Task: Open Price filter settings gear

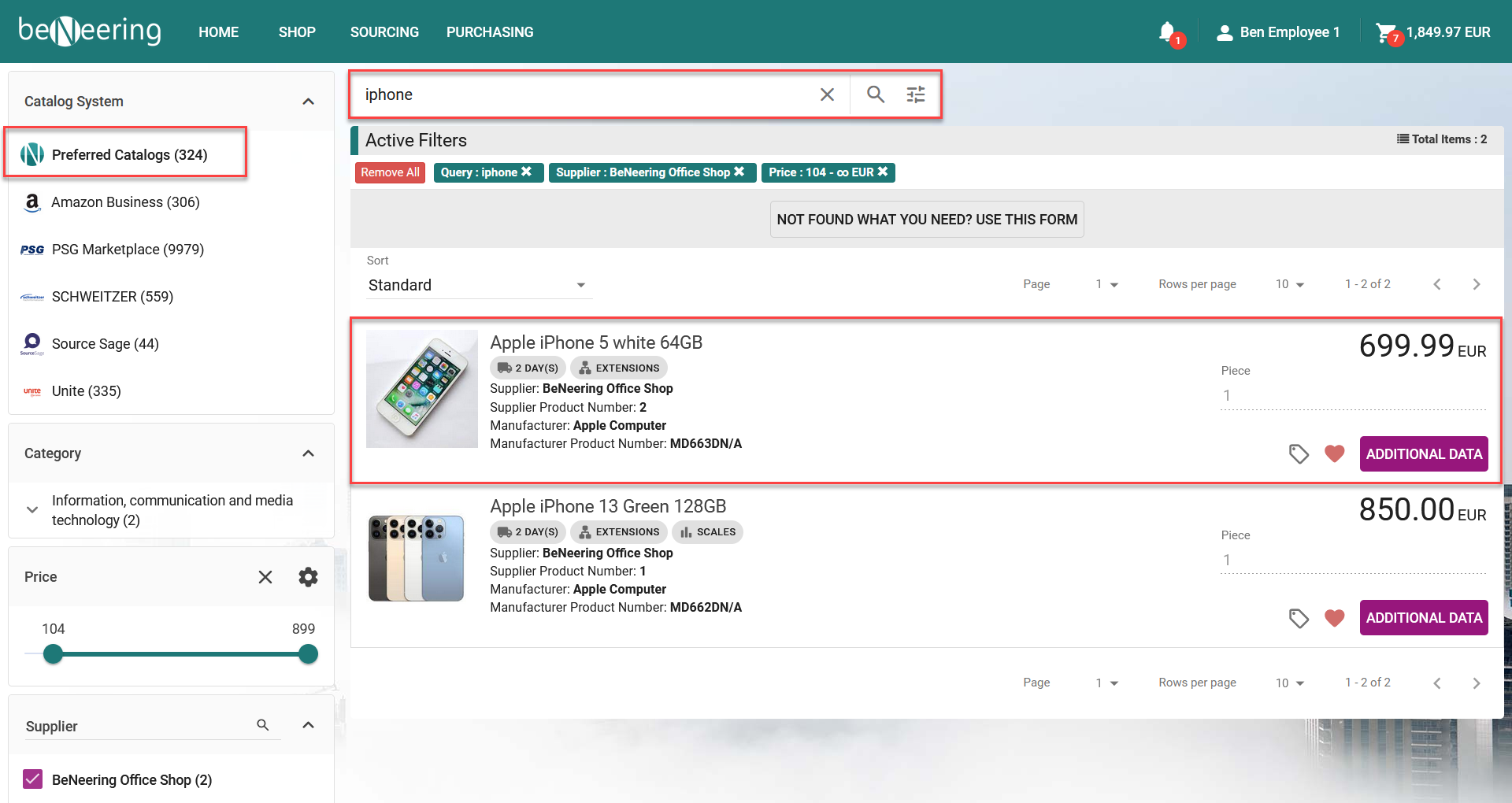Action: [x=308, y=577]
